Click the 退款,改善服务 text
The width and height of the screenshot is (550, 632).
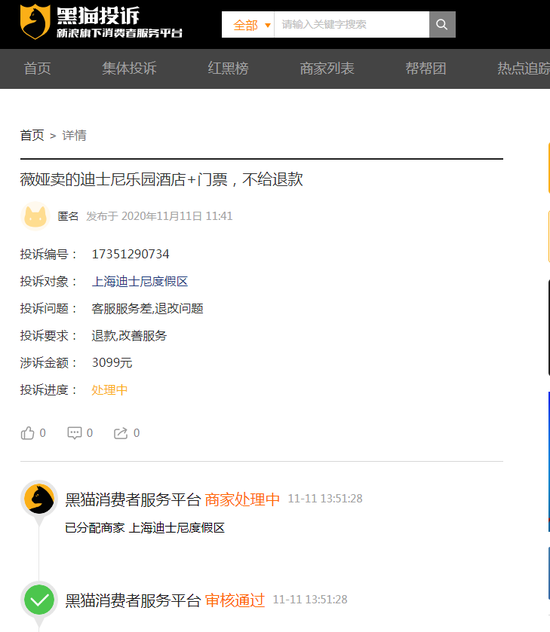pos(129,336)
